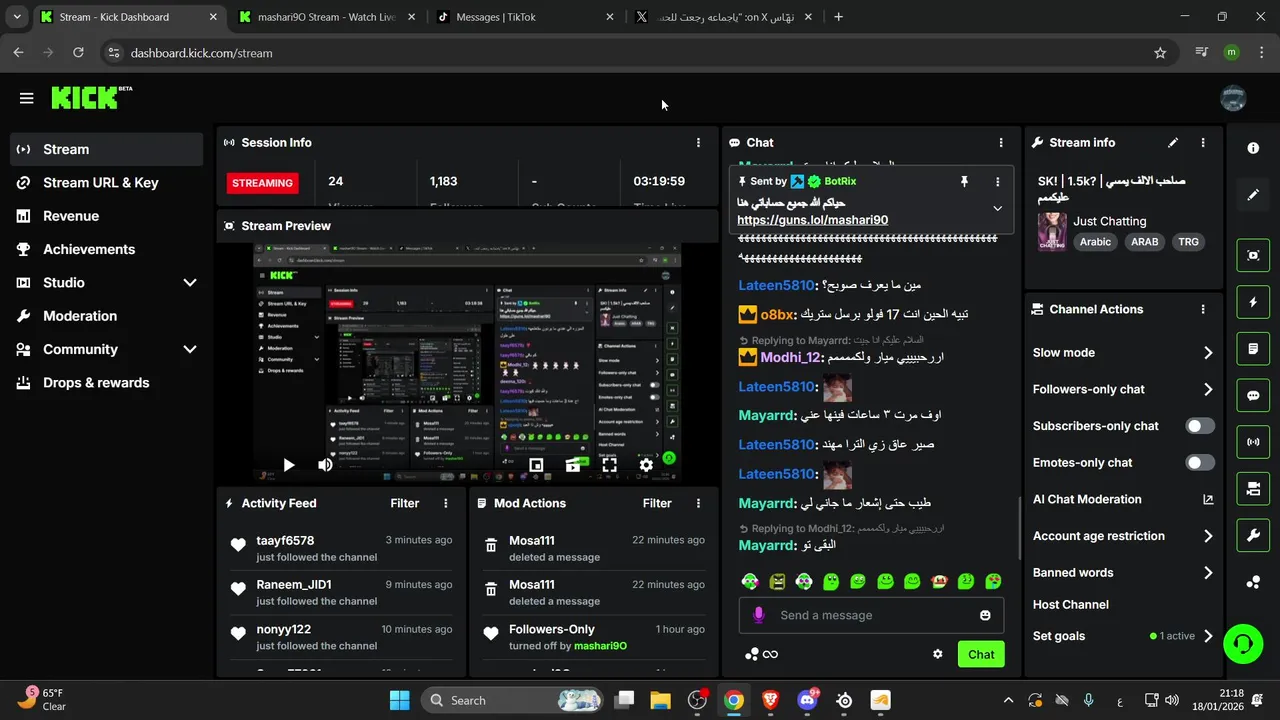Image resolution: width=1280 pixels, height=720 pixels.
Task: Mute the stream preview volume
Action: [325, 465]
